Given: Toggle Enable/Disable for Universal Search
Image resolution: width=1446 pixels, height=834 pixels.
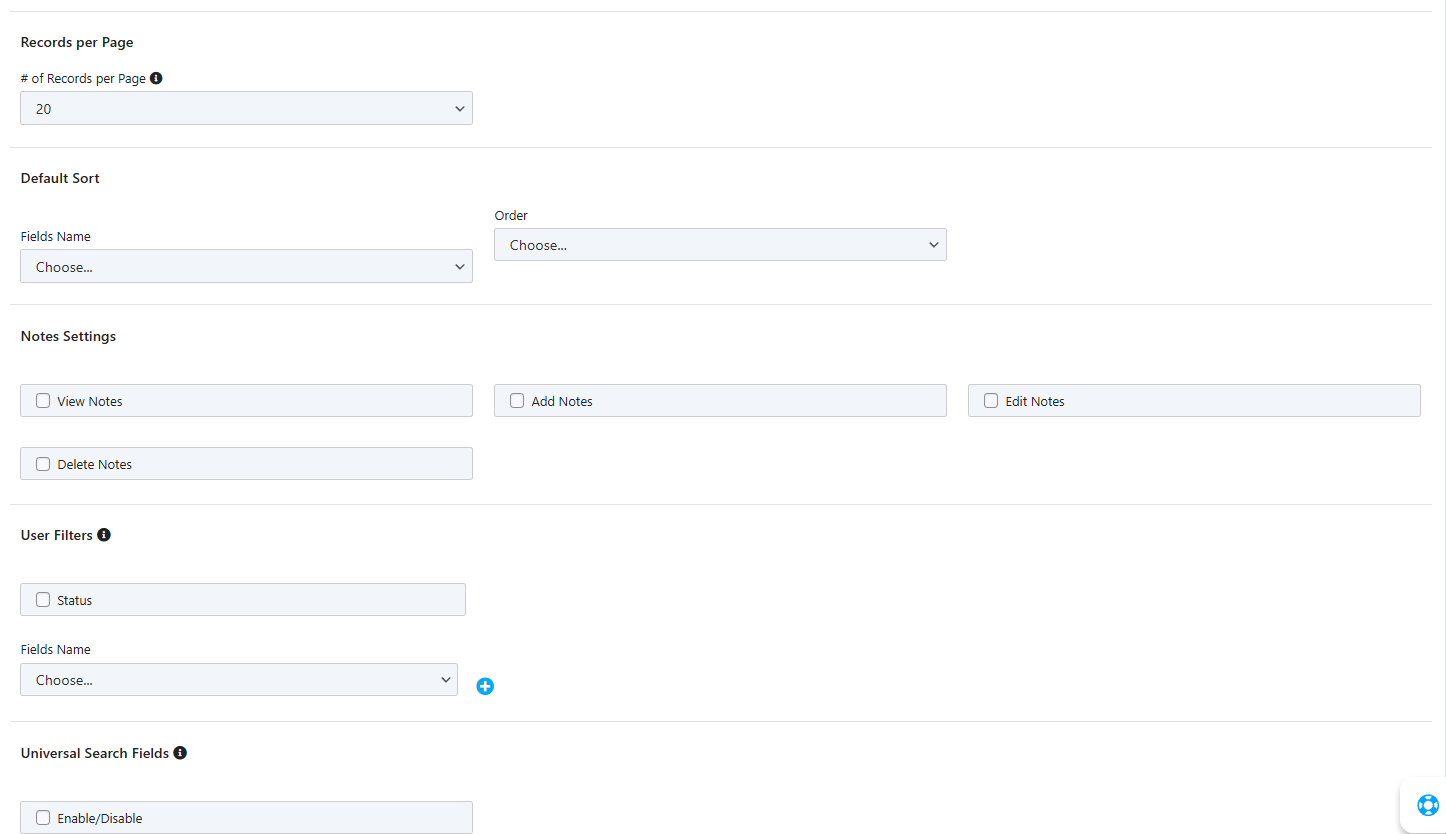Looking at the screenshot, I should 43,818.
